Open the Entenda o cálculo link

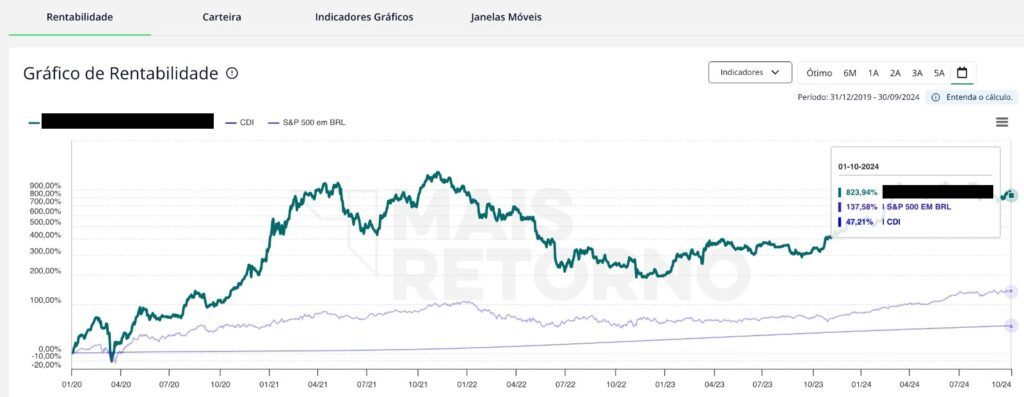pyautogui.click(x=972, y=97)
